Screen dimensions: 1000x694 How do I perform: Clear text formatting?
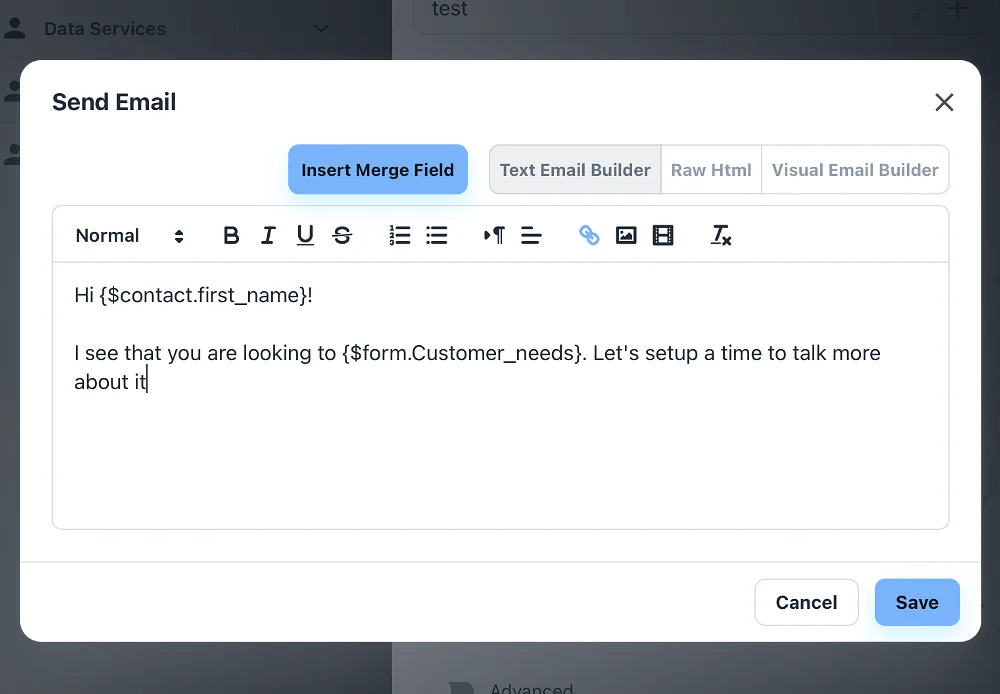(x=720, y=236)
